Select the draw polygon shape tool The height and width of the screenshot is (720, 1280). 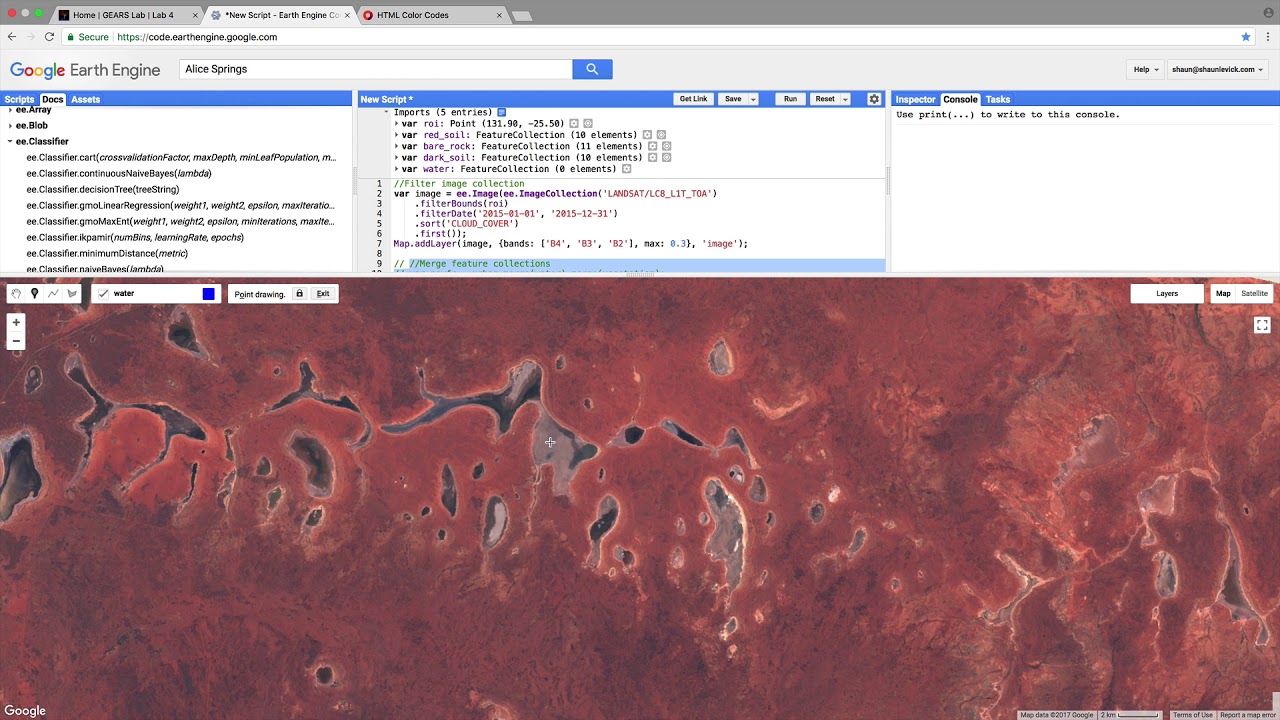[x=72, y=294]
